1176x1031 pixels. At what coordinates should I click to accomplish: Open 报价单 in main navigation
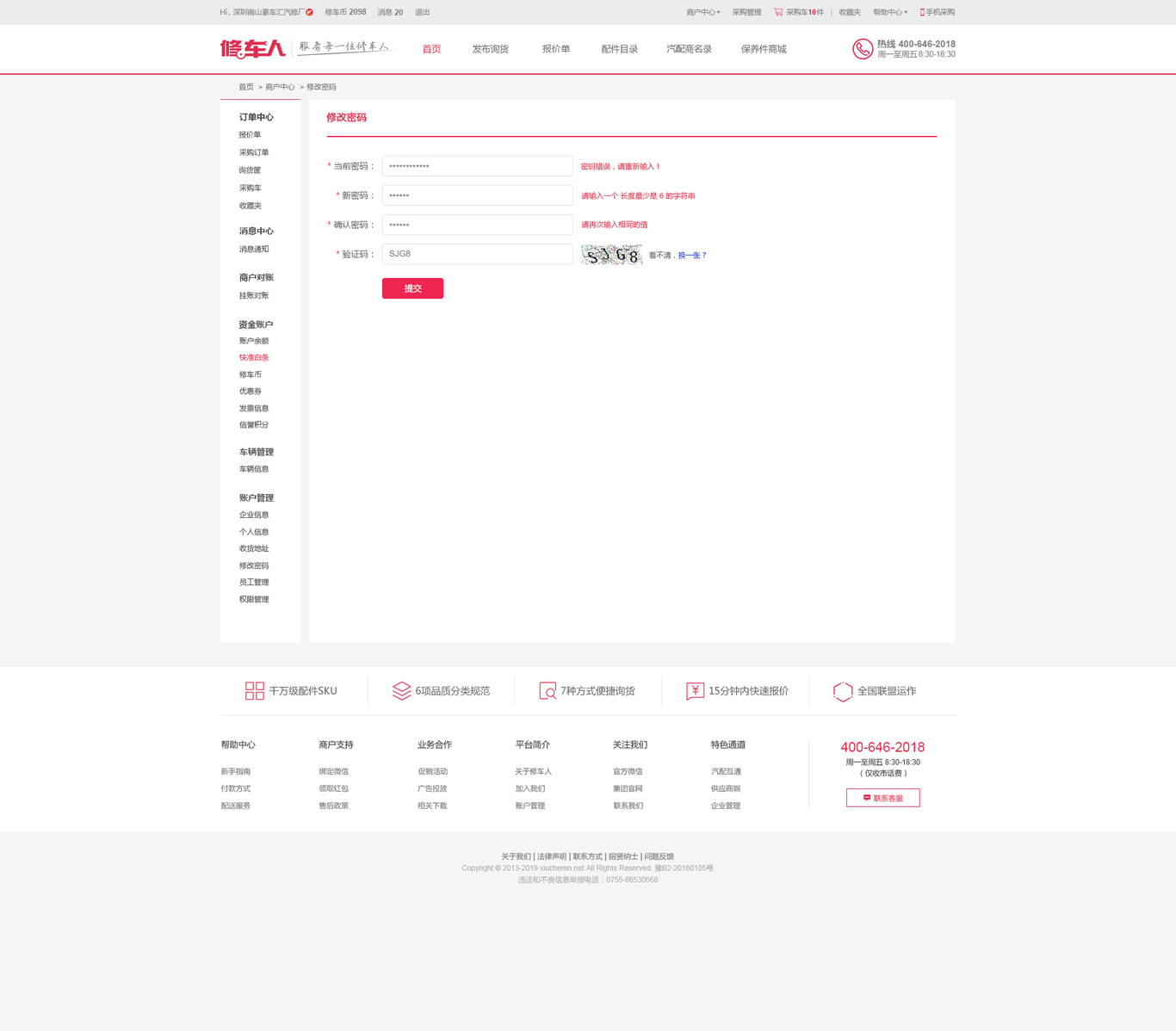pyautogui.click(x=556, y=49)
